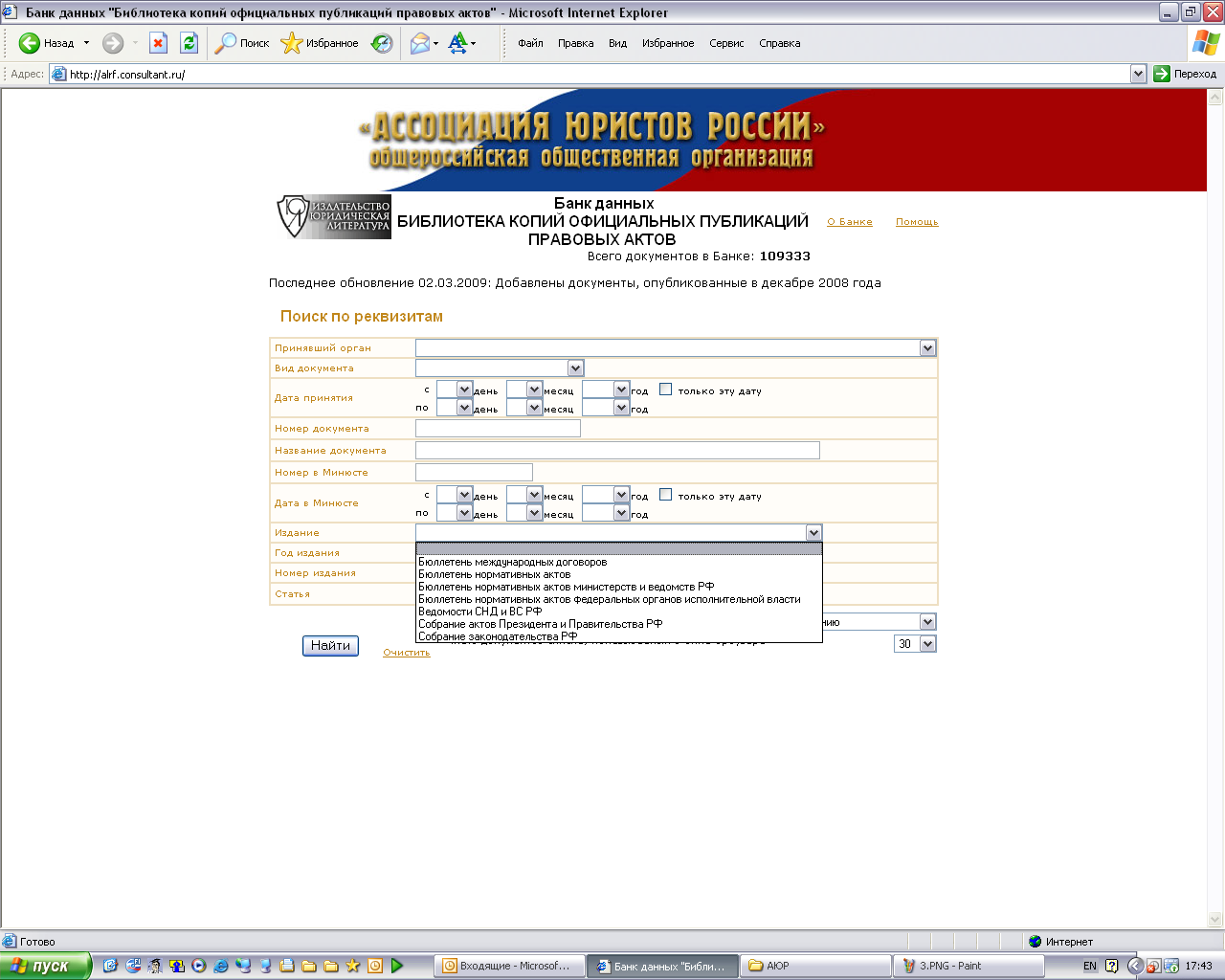Open Дата принятия 'с' год dropdown
1225x980 pixels.
(621, 390)
